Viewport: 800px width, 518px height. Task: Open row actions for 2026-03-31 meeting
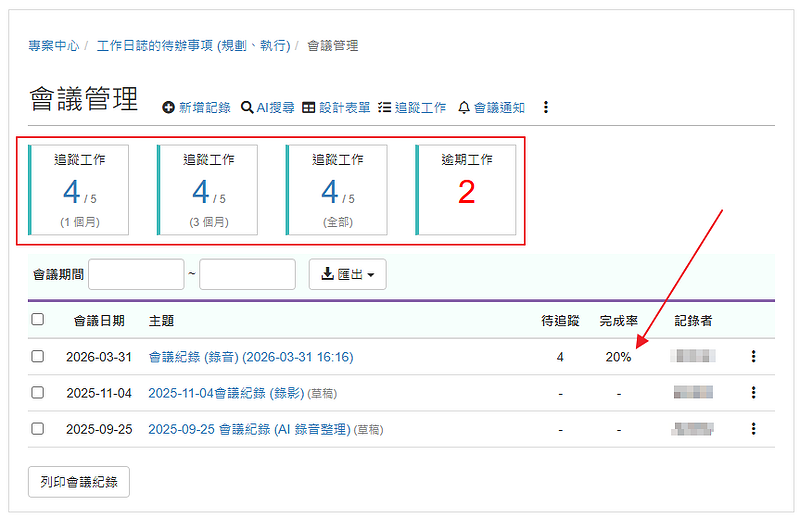(753, 357)
